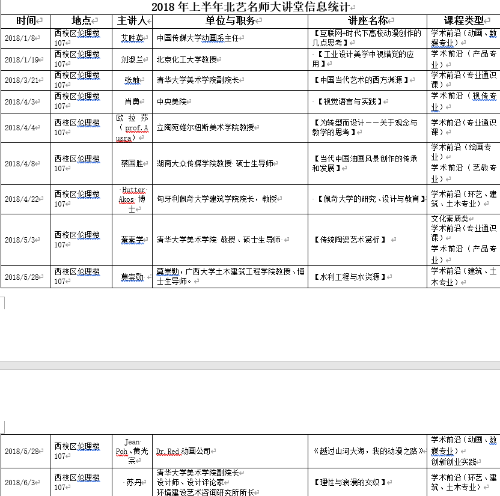Click the cell 中国传媒大学动画系主任

click(198, 38)
